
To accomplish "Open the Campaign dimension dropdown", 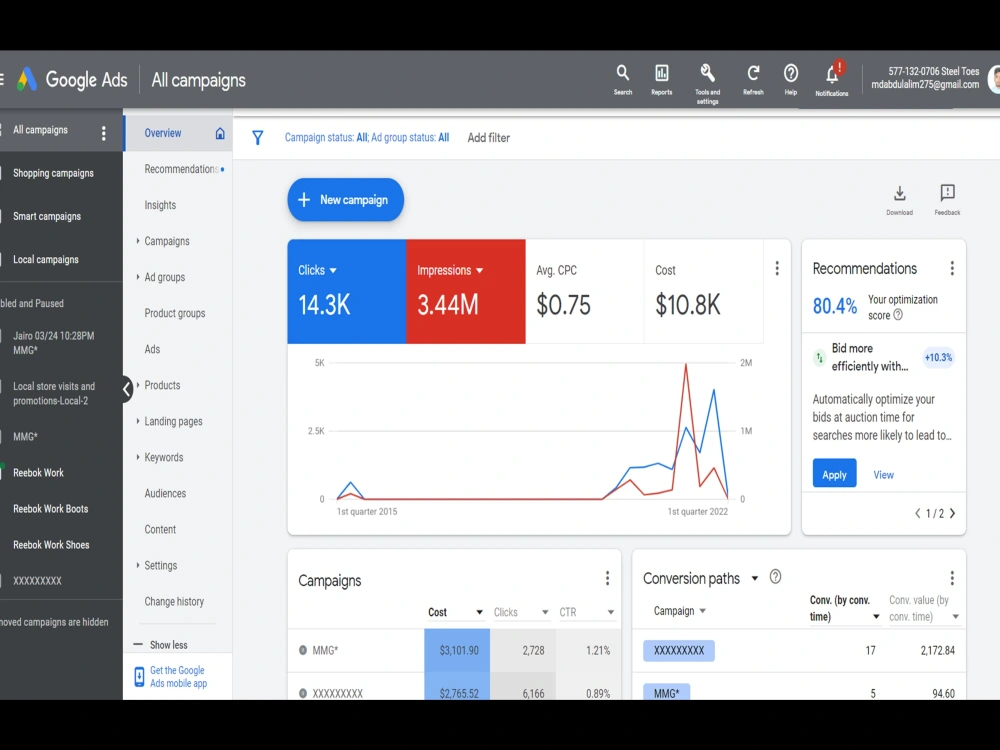I will coord(680,611).
